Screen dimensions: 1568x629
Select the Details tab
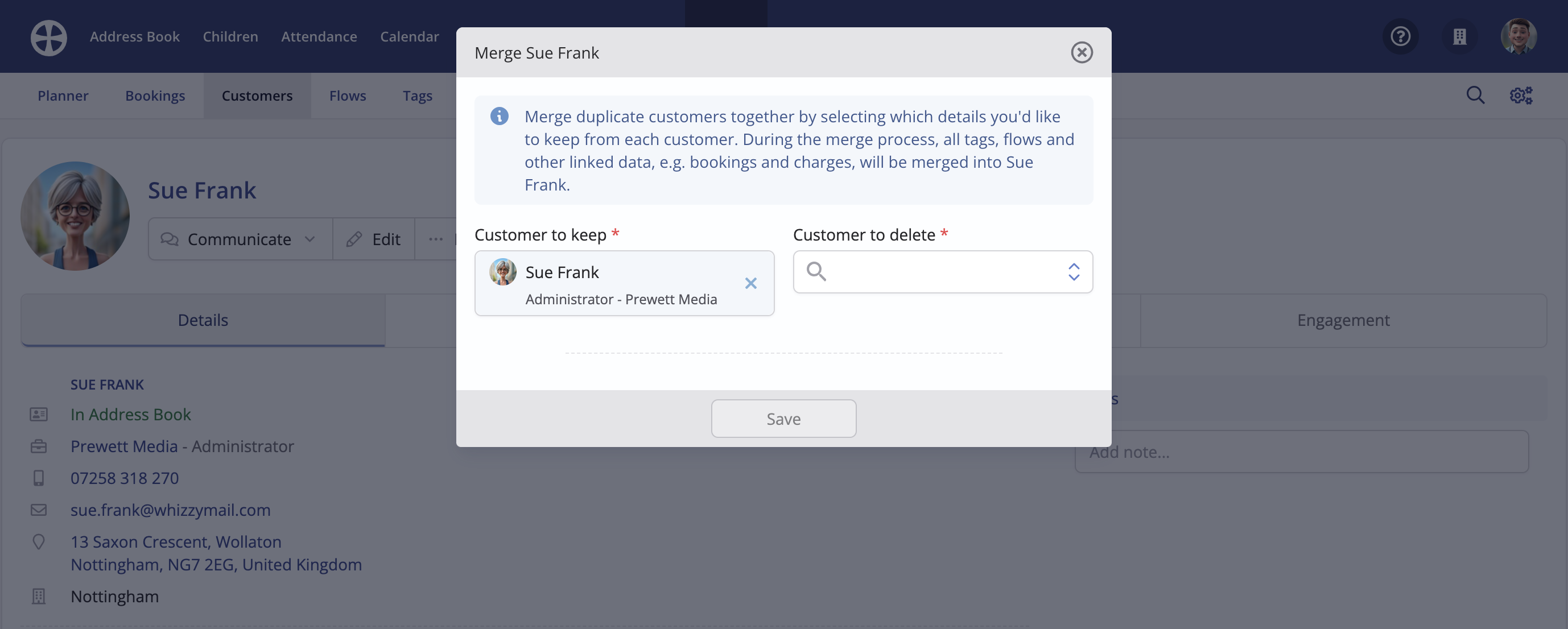coord(203,320)
